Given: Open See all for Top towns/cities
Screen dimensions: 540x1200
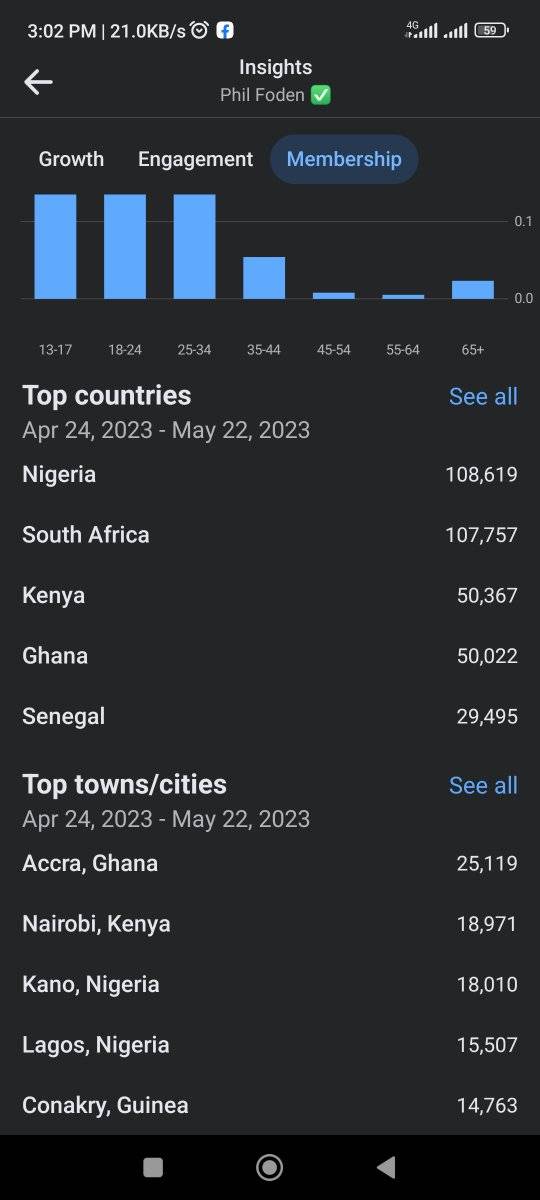Looking at the screenshot, I should pyautogui.click(x=483, y=786).
